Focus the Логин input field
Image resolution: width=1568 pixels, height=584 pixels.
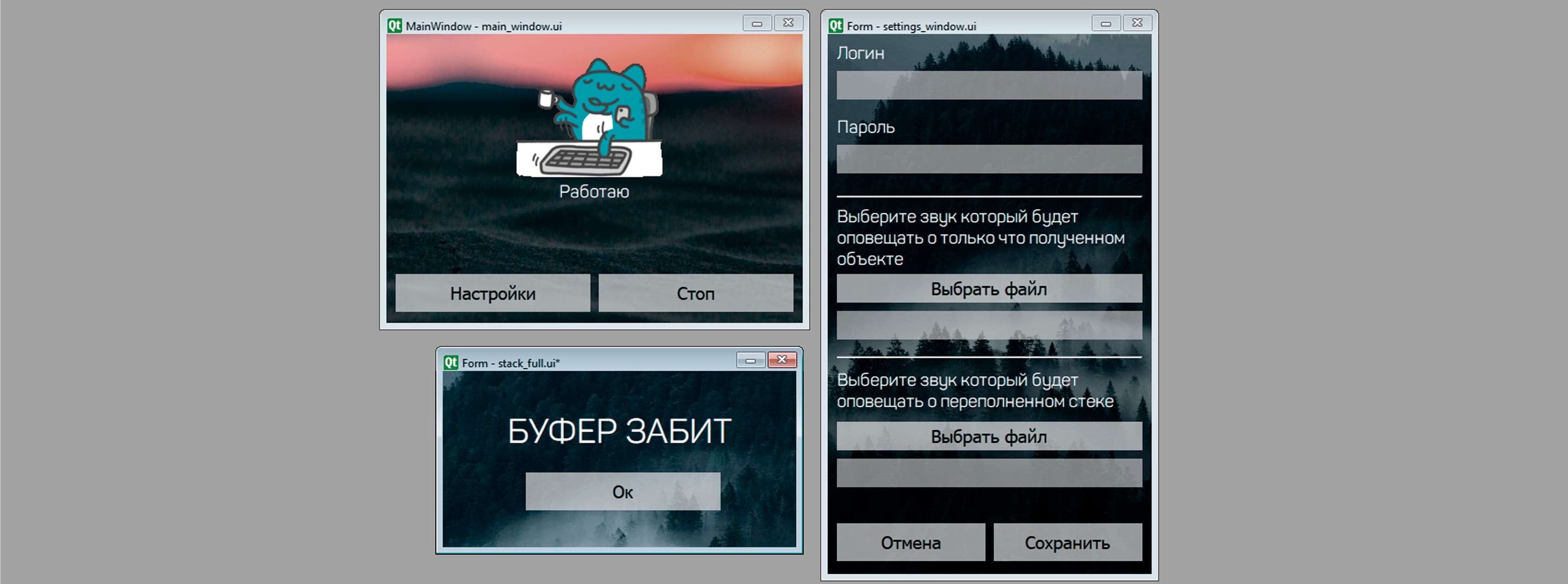click(x=989, y=85)
